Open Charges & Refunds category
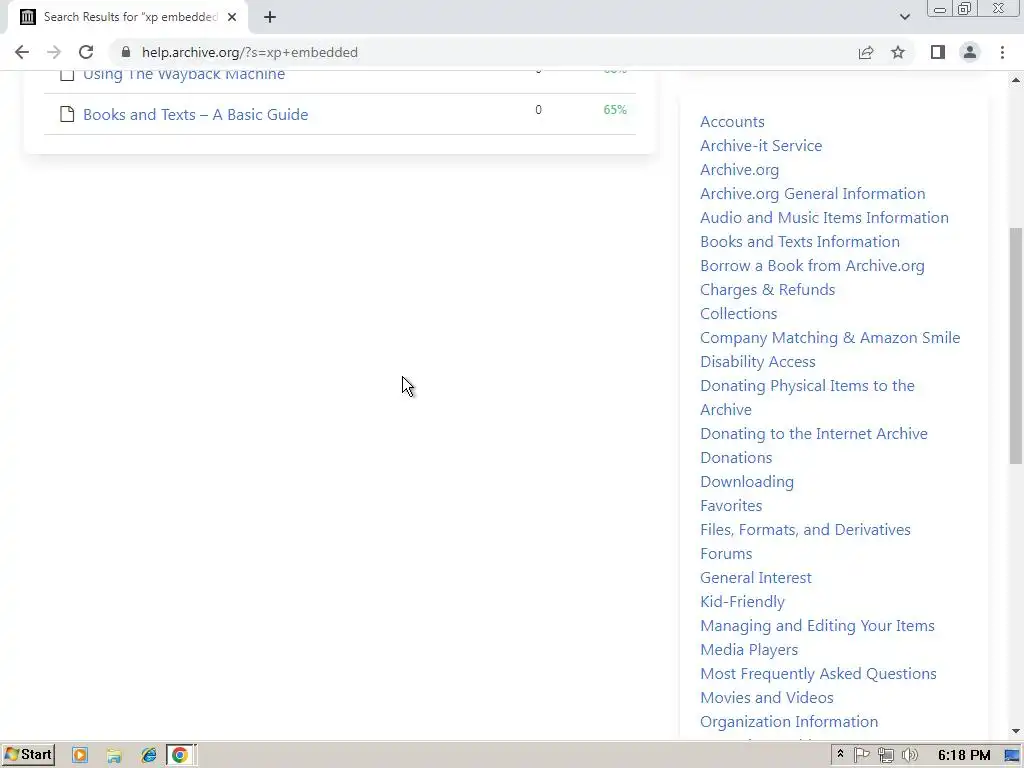The width and height of the screenshot is (1024, 768). [767, 290]
